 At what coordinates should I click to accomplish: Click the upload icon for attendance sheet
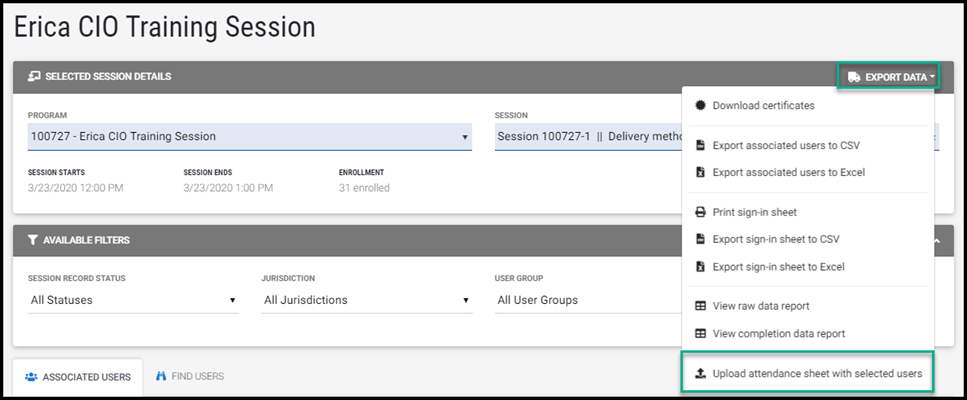click(x=700, y=374)
